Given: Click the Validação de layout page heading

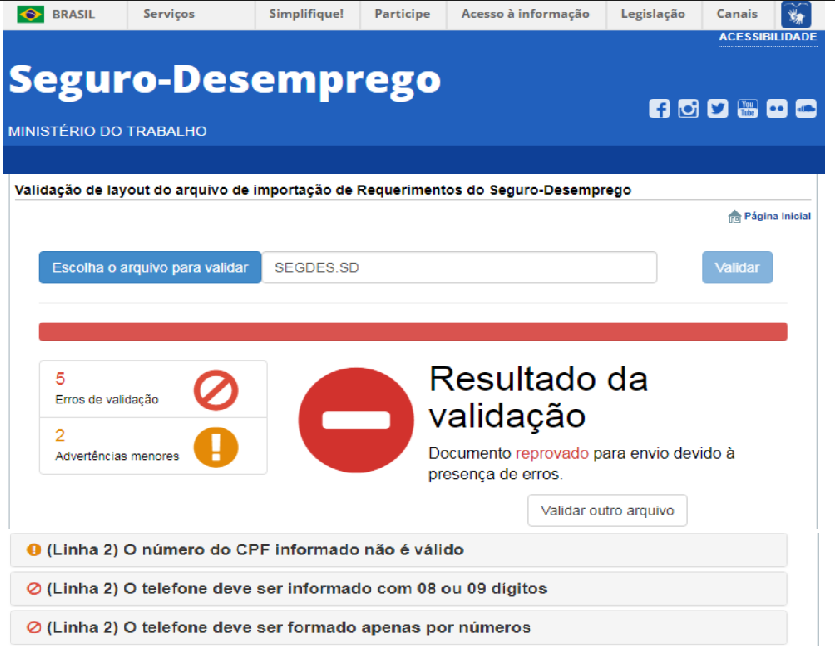Looking at the screenshot, I should tap(323, 190).
